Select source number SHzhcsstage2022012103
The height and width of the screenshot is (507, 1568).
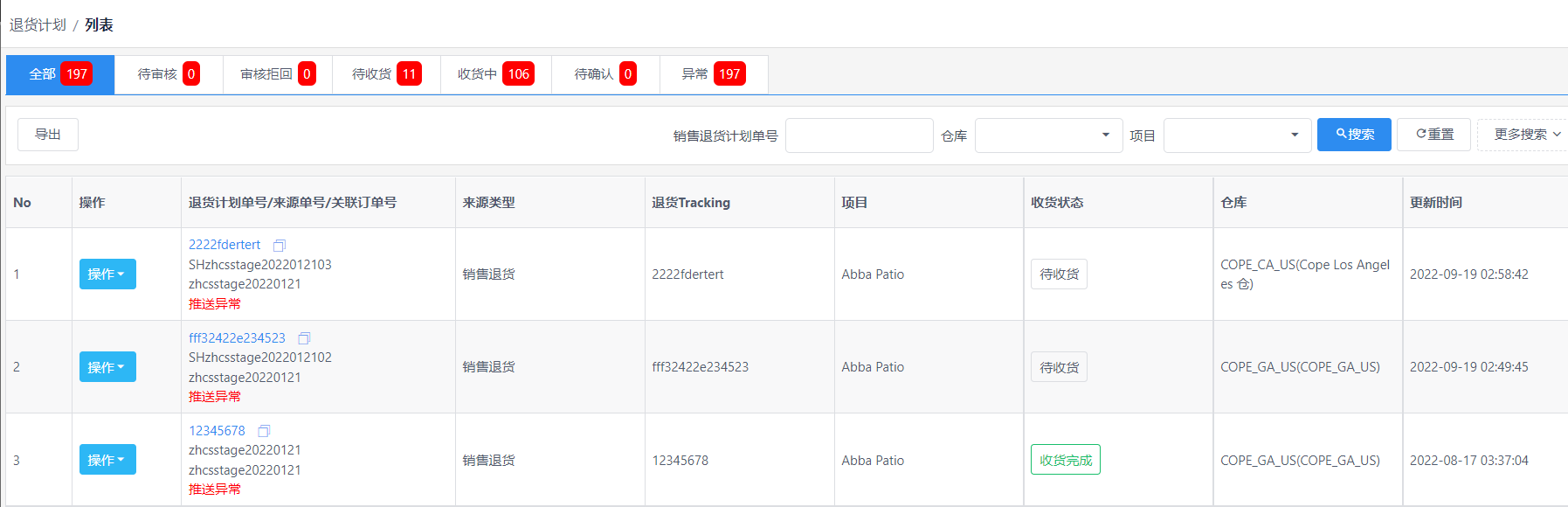260,265
